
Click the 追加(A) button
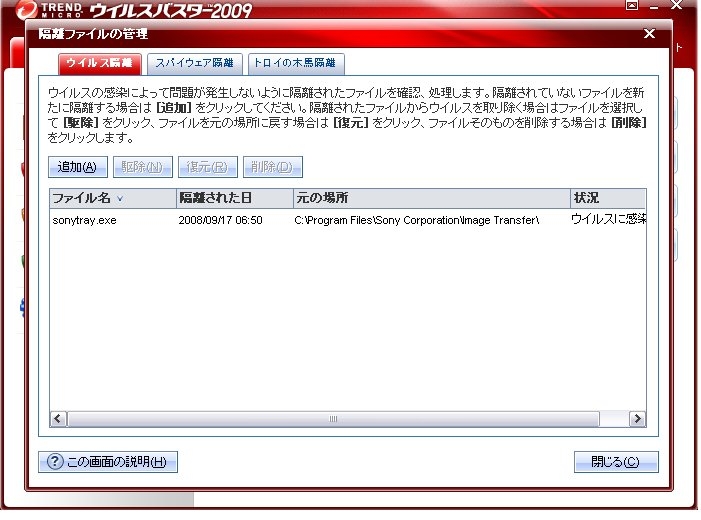tap(78, 167)
